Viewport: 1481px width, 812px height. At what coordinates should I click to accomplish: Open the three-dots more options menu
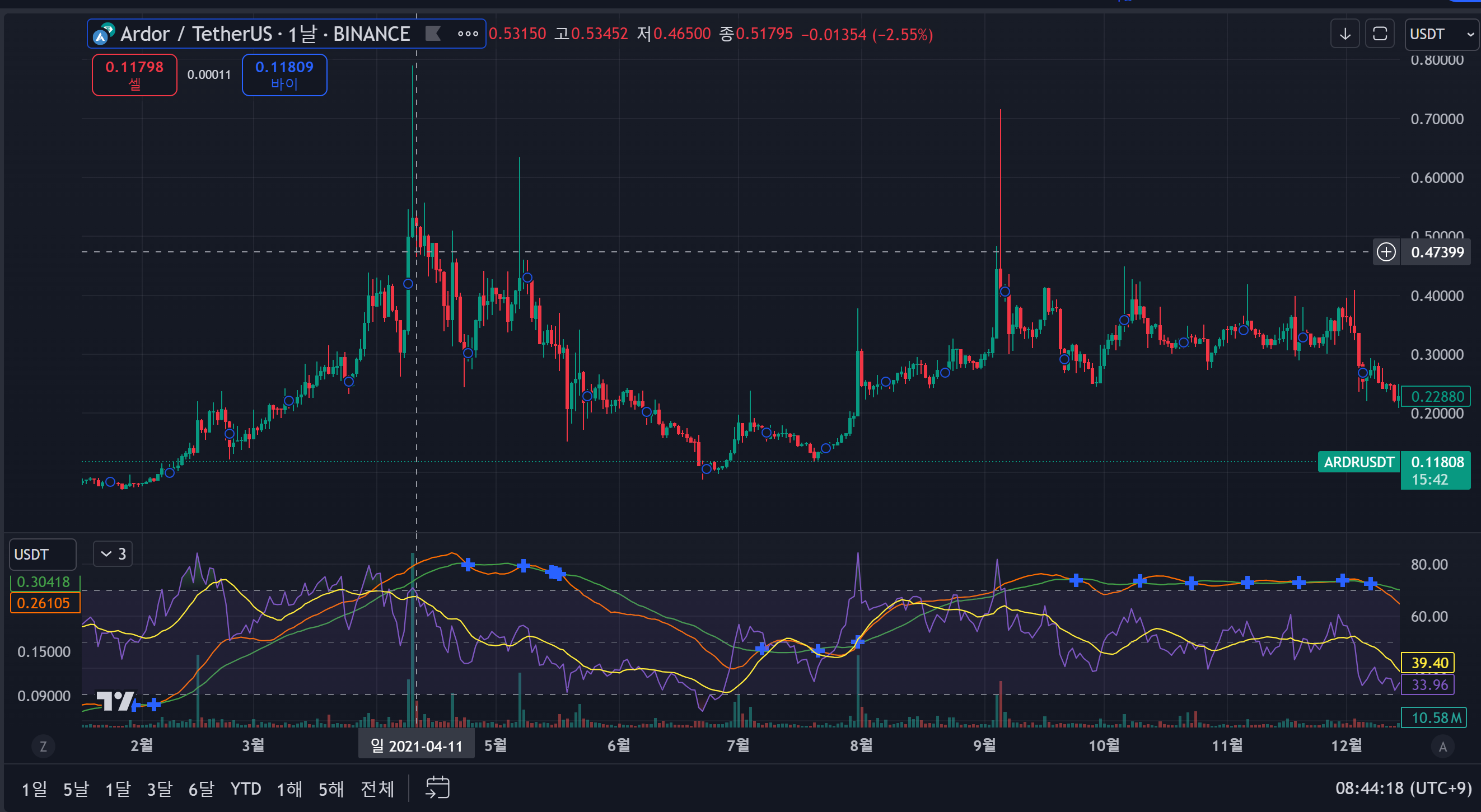(468, 34)
